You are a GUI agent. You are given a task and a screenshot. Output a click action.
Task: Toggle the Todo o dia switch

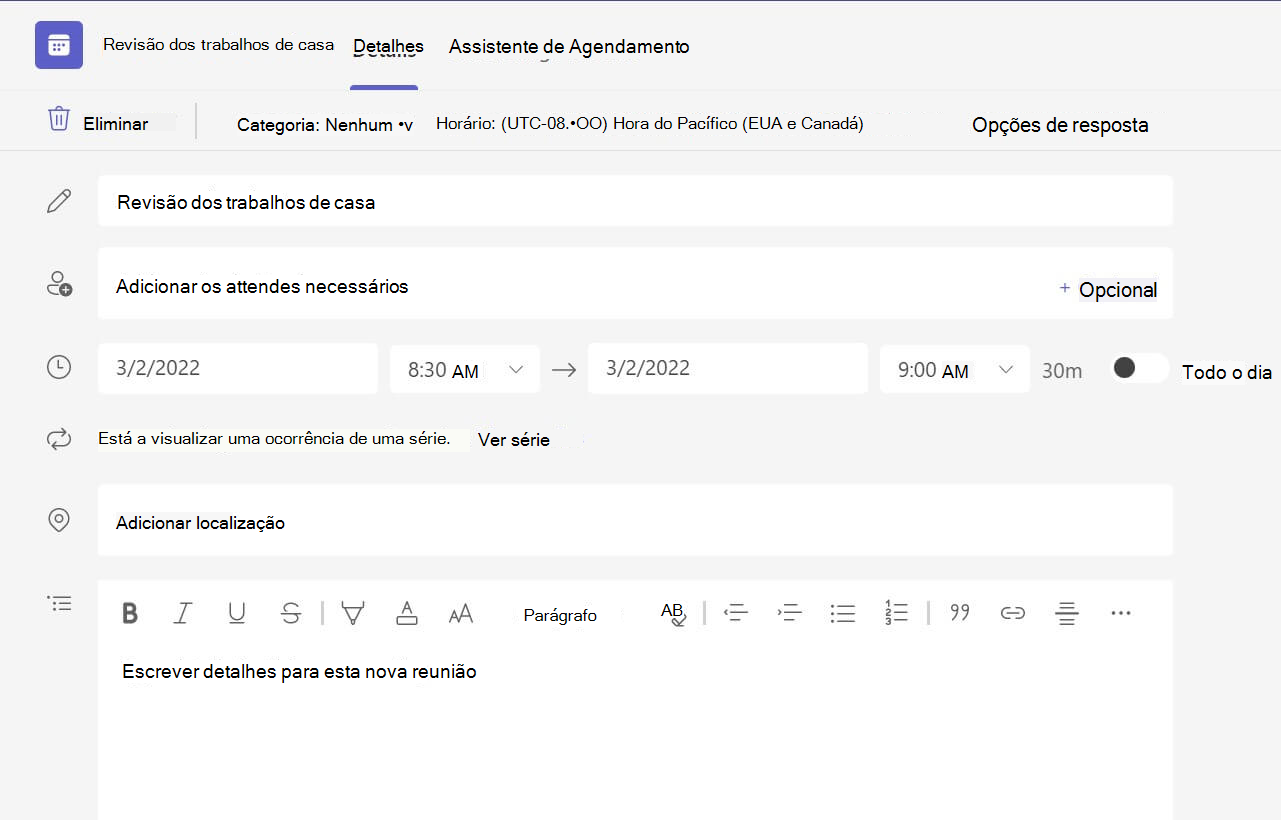tap(1140, 368)
